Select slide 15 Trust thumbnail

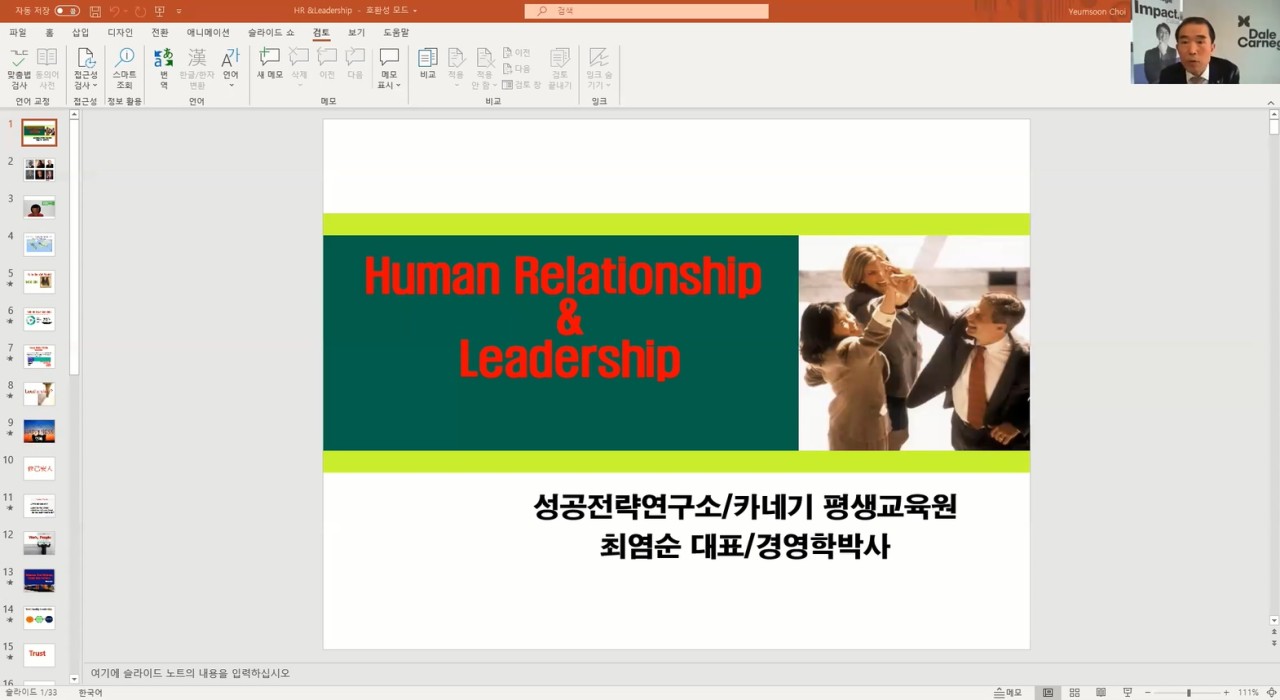[x=39, y=654]
